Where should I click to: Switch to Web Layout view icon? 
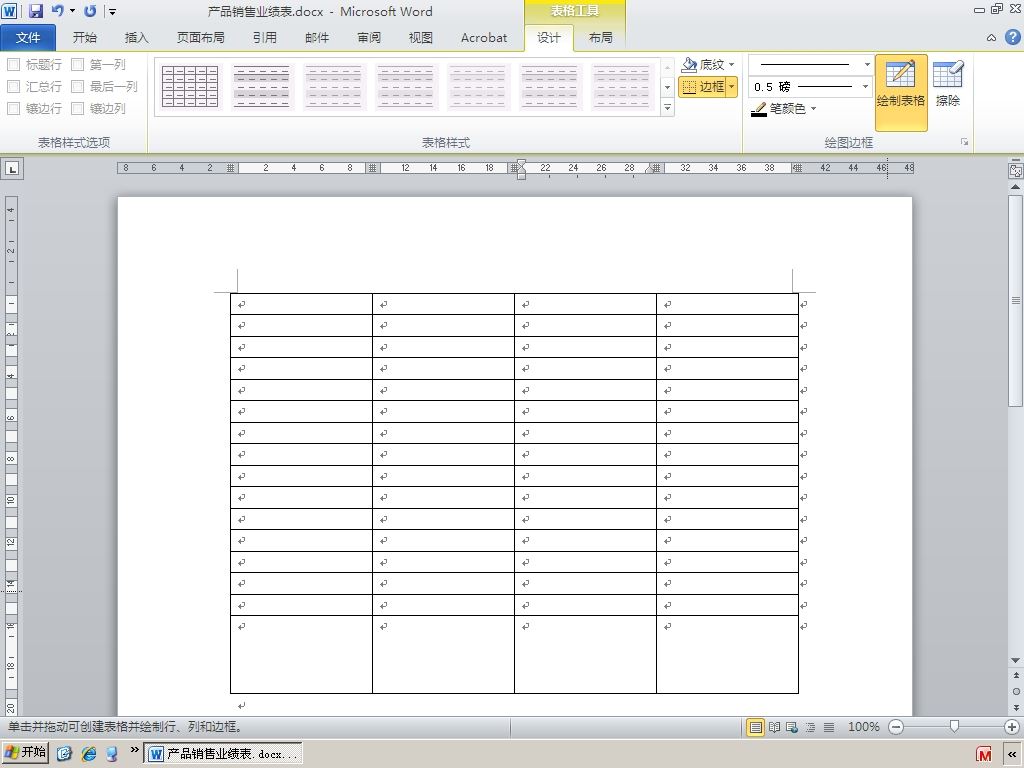tap(792, 727)
